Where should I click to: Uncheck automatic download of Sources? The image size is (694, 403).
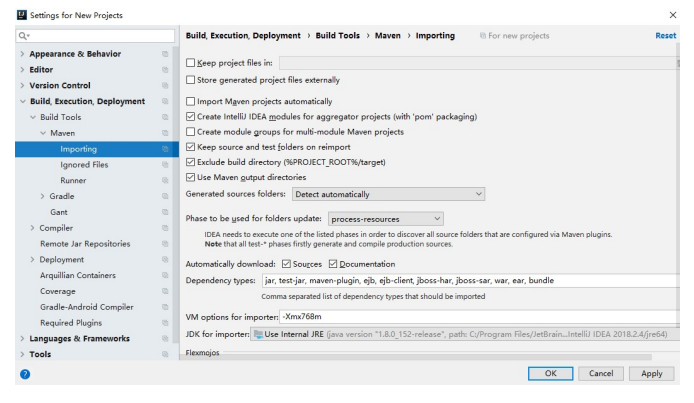pyautogui.click(x=286, y=264)
